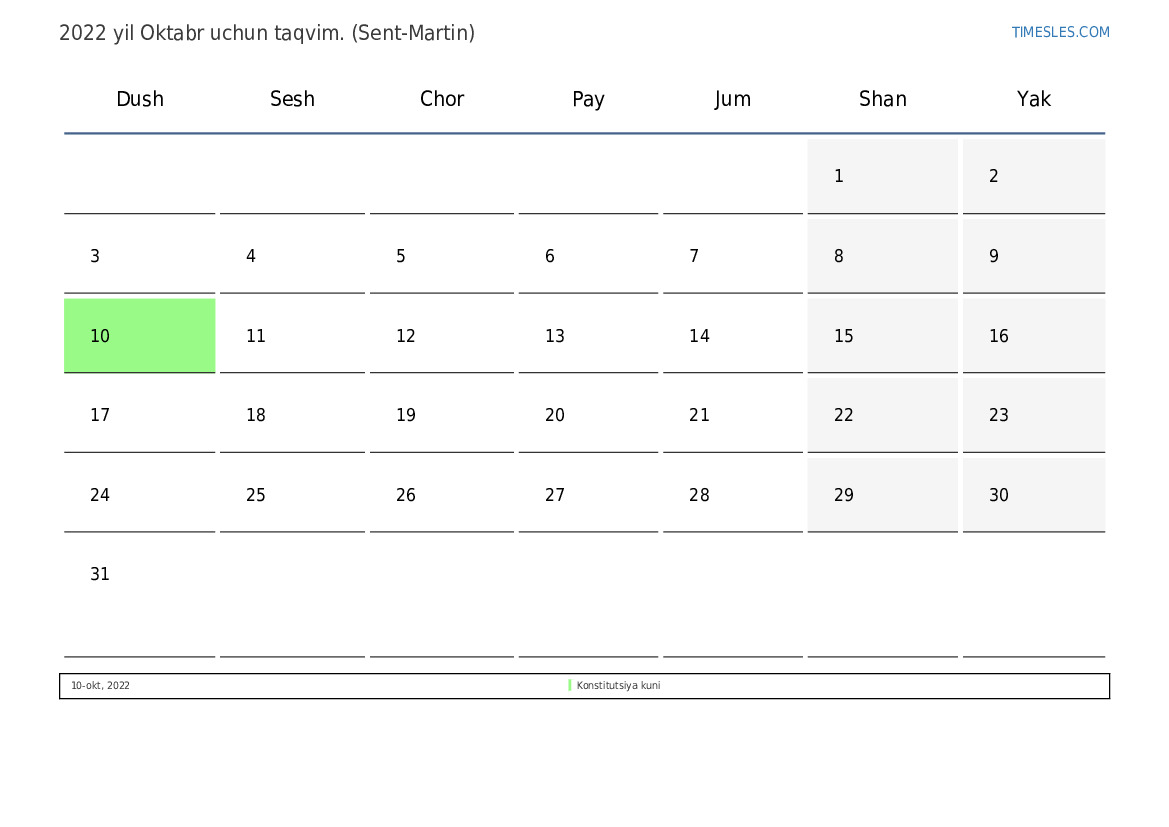Image resolution: width=1169 pixels, height=827 pixels.
Task: Click the Chor weekday header
Action: click(441, 99)
